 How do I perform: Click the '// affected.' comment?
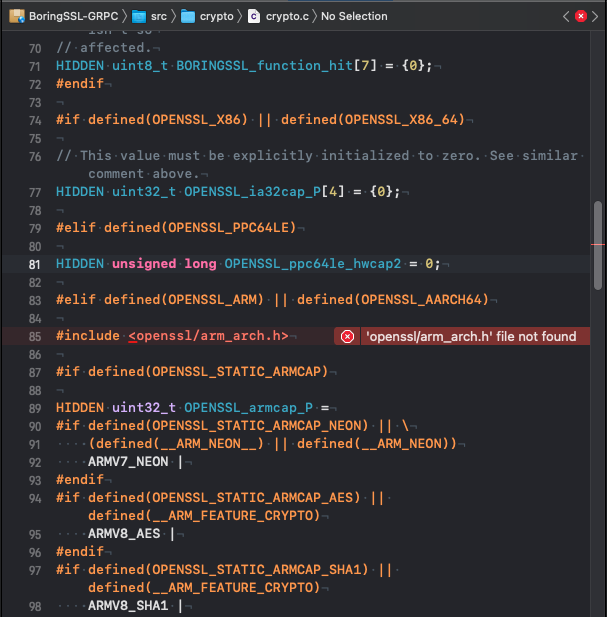(x=104, y=48)
